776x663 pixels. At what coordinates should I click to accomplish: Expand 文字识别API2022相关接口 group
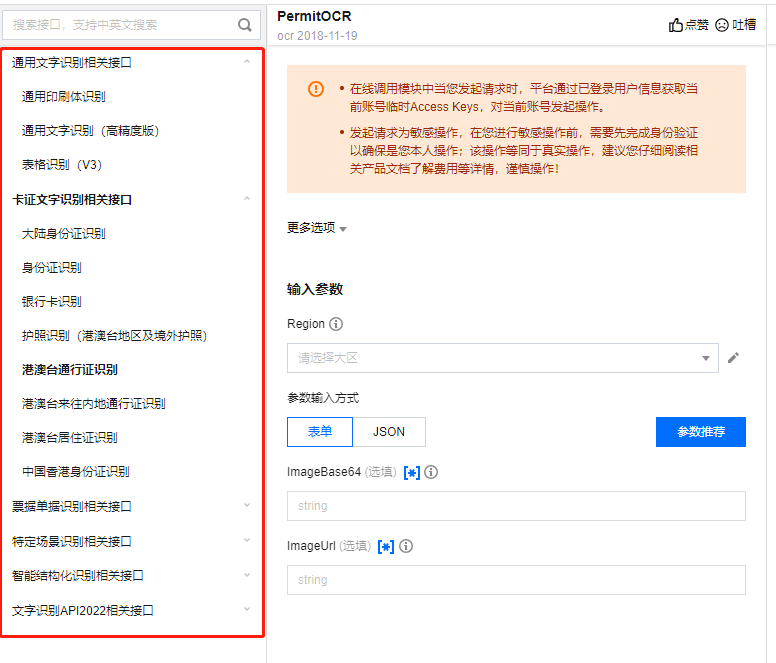(x=247, y=609)
